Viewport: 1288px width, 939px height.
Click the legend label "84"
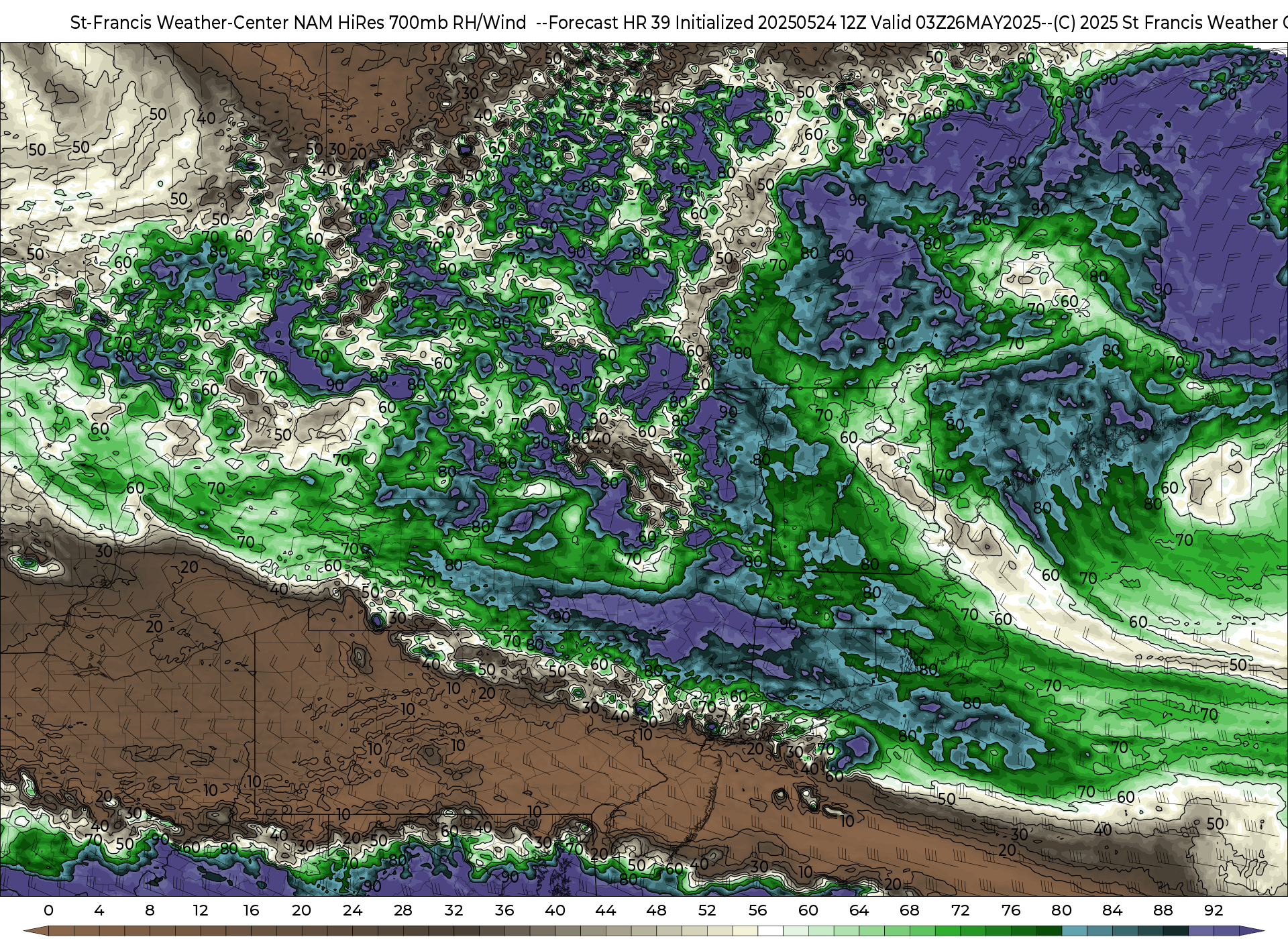point(1112,910)
